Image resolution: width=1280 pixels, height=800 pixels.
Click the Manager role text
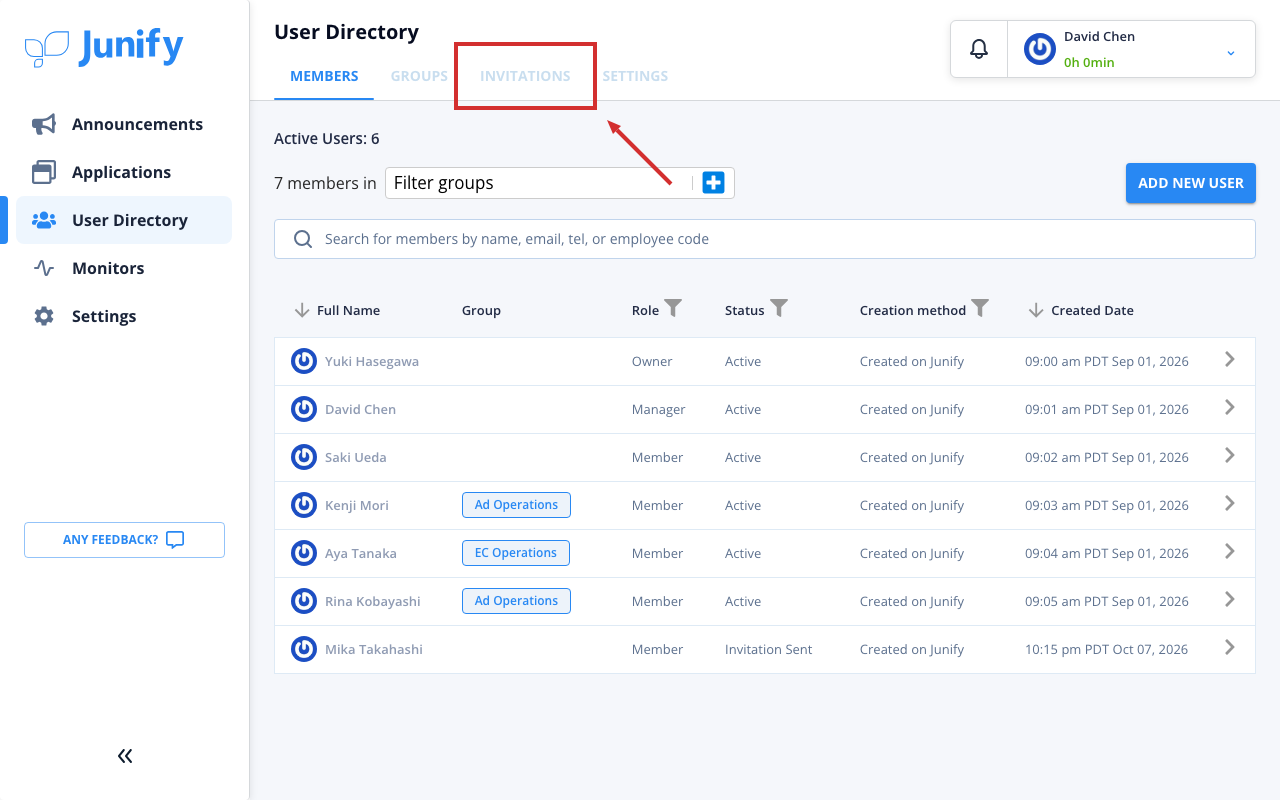[x=659, y=409]
